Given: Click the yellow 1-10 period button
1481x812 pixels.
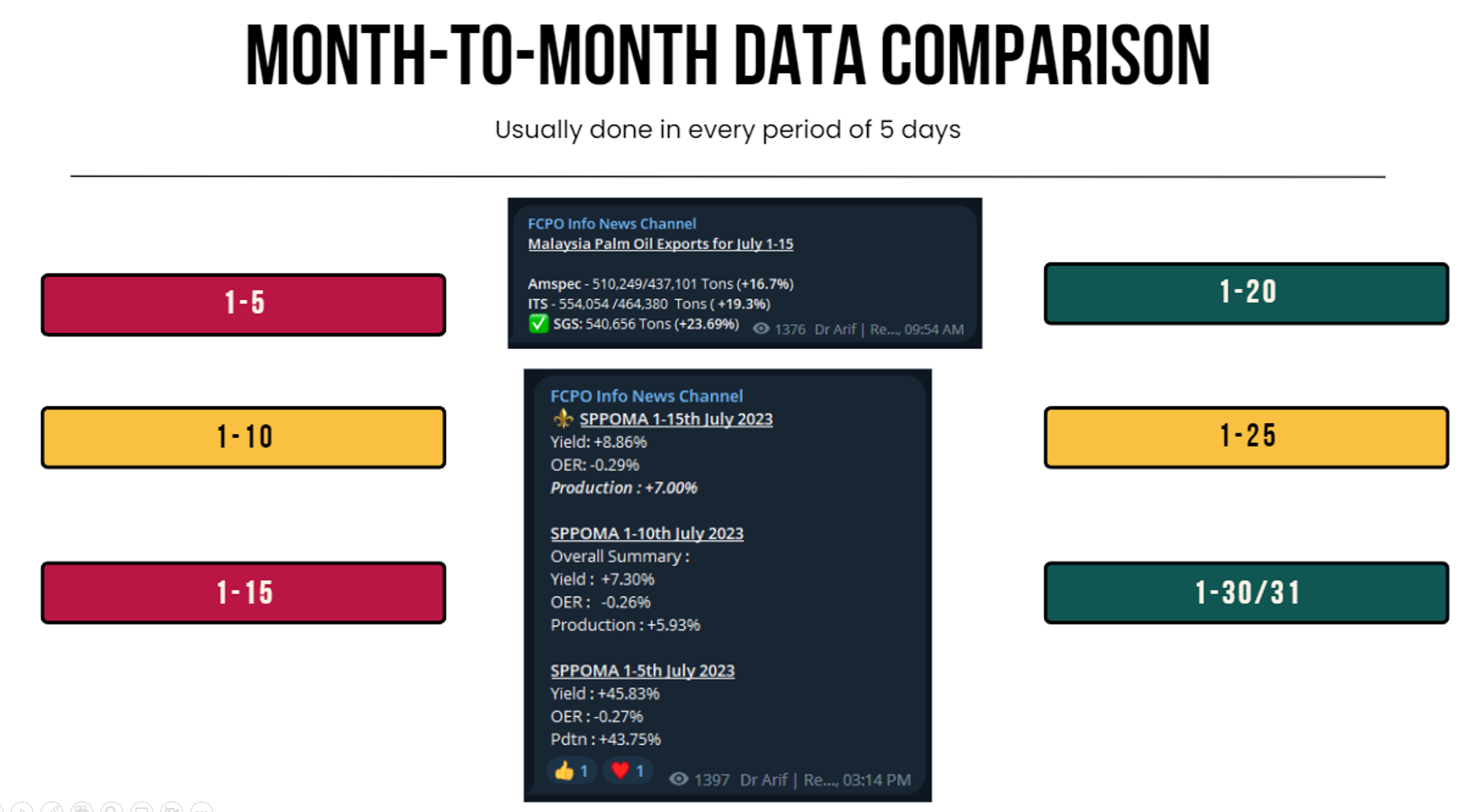Looking at the screenshot, I should click(x=243, y=437).
